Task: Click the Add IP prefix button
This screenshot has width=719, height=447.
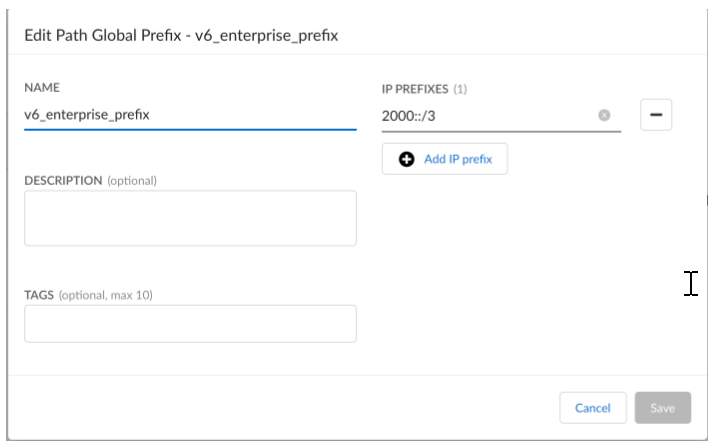Action: [444, 159]
